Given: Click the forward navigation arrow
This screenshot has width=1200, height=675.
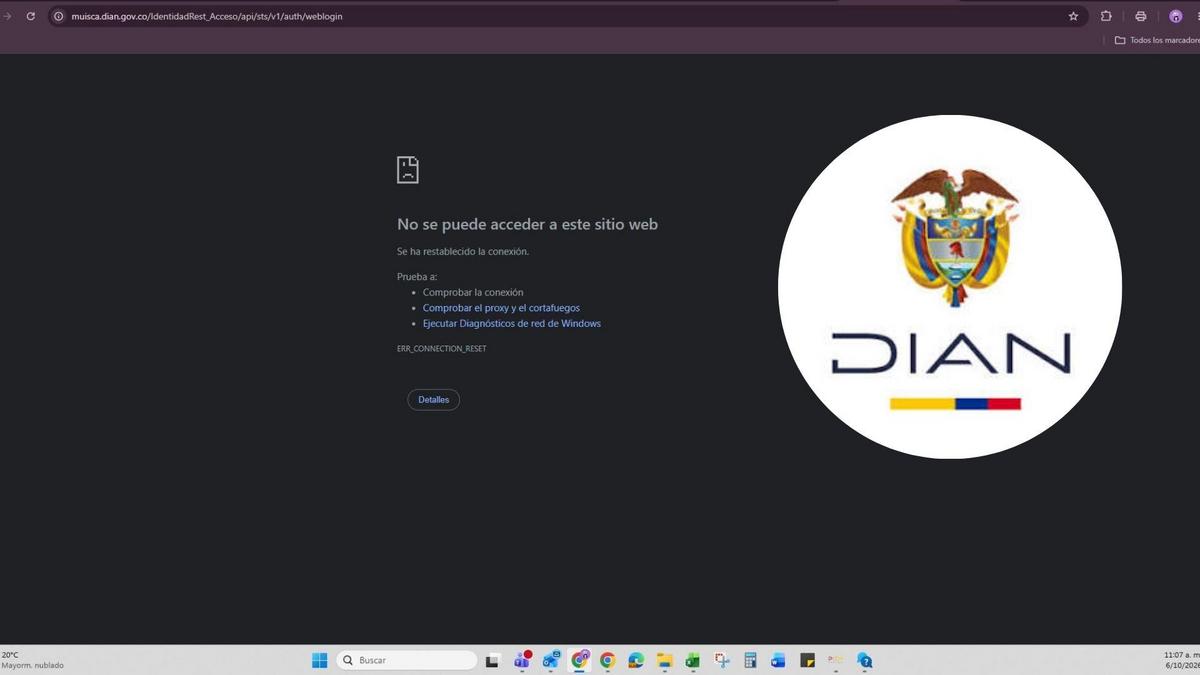Looking at the screenshot, I should point(8,16).
